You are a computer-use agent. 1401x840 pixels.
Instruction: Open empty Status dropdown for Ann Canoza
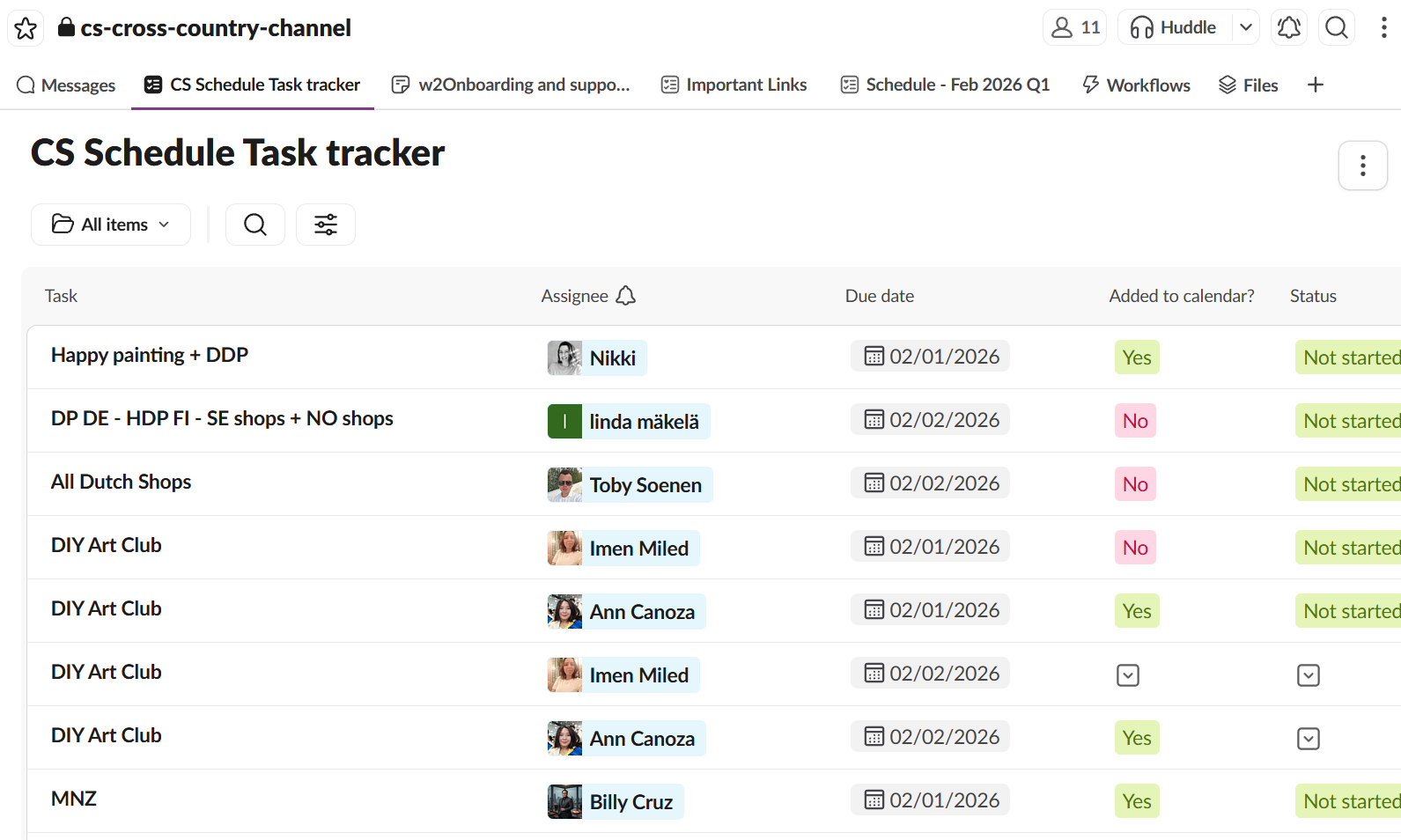click(x=1308, y=739)
